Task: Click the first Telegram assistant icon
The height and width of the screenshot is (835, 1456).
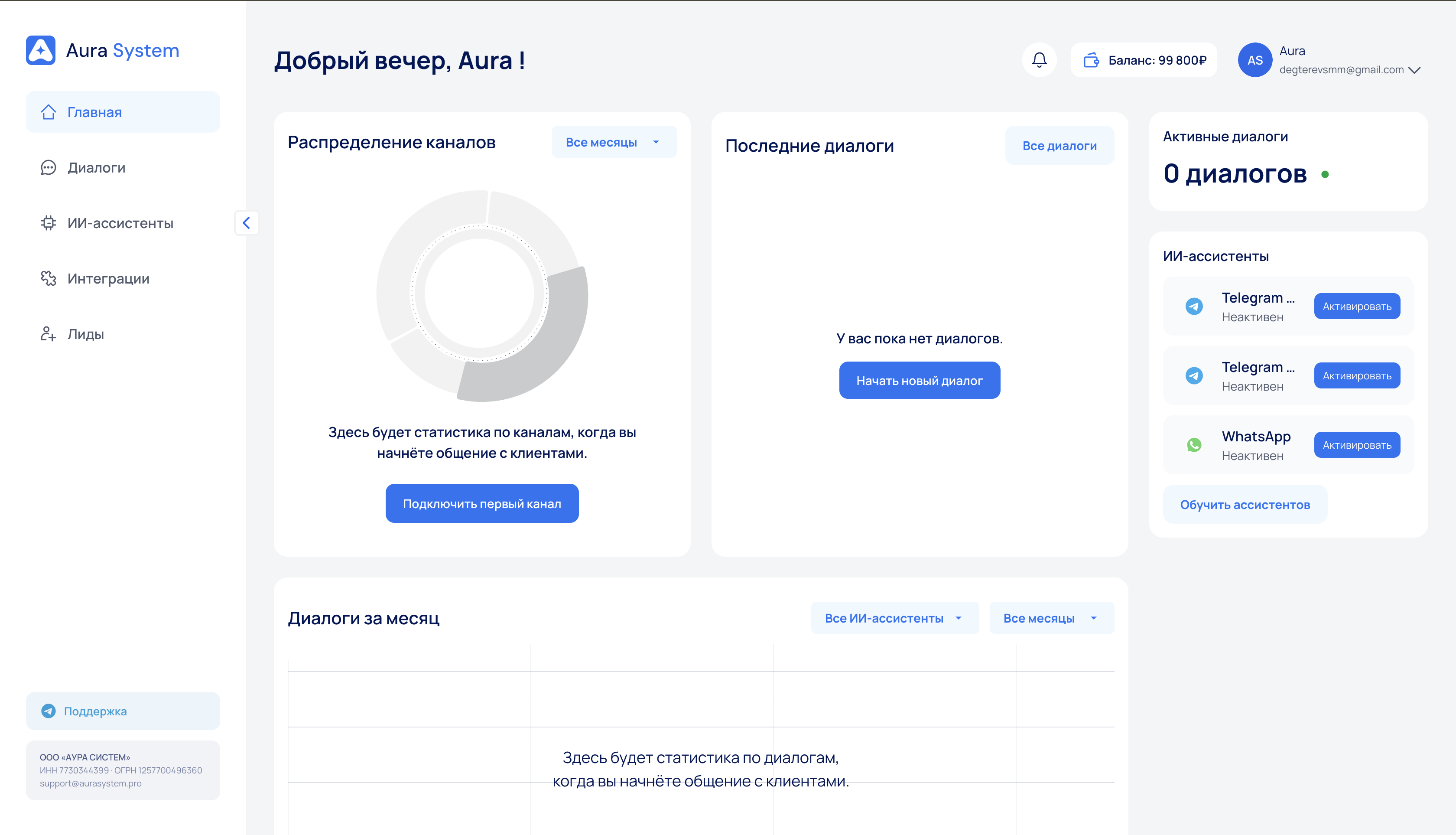Action: coord(1194,306)
